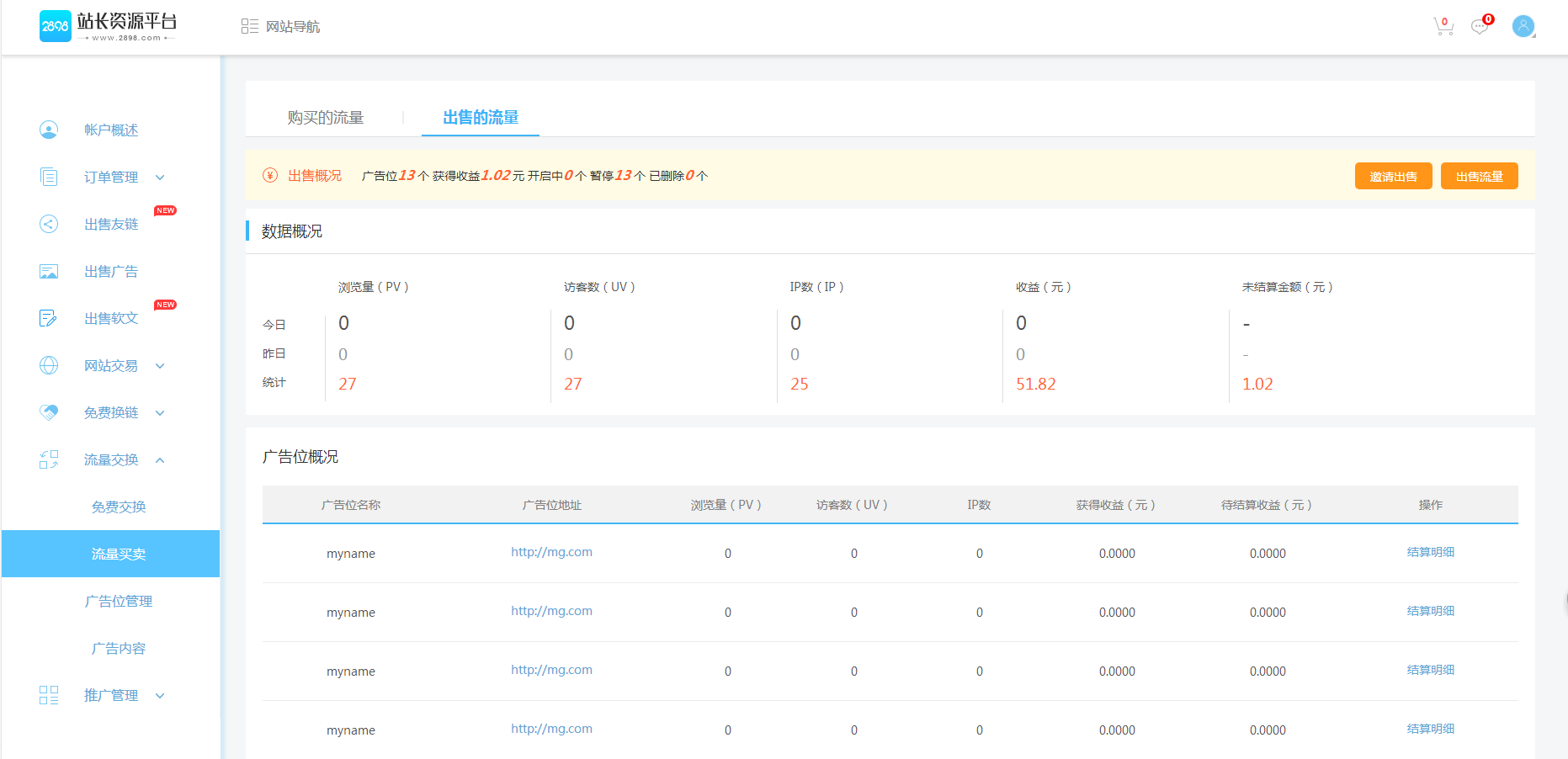Open the messages chat bubble icon
The image size is (1568, 759).
(x=1480, y=27)
